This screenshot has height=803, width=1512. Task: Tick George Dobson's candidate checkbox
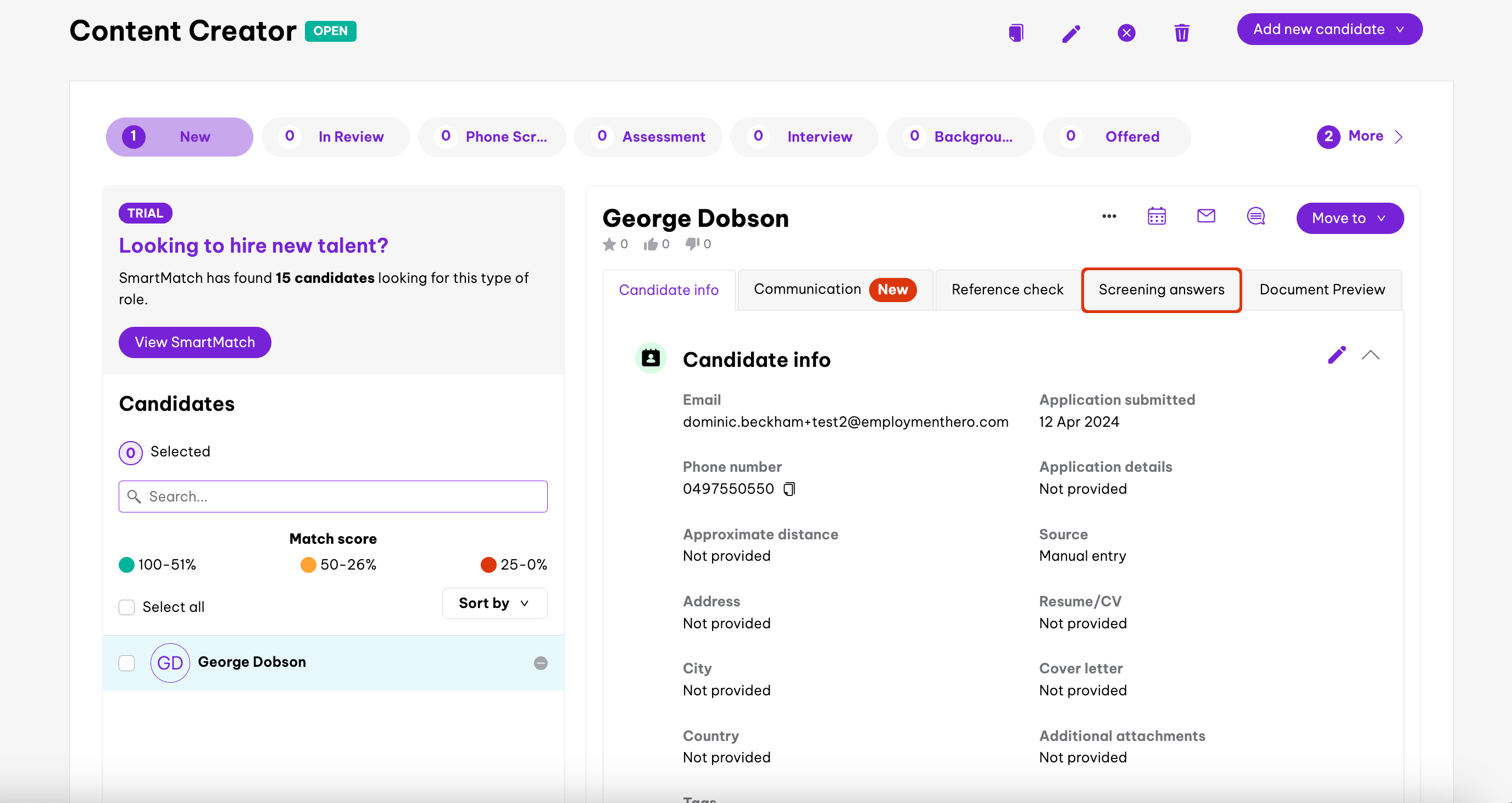[127, 663]
